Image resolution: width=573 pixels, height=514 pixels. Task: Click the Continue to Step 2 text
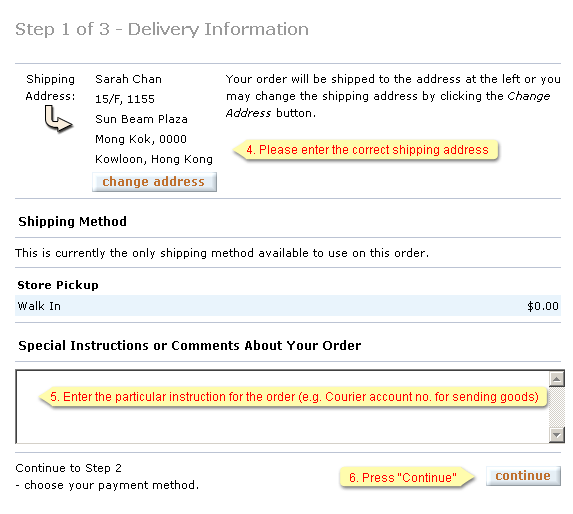(x=68, y=468)
